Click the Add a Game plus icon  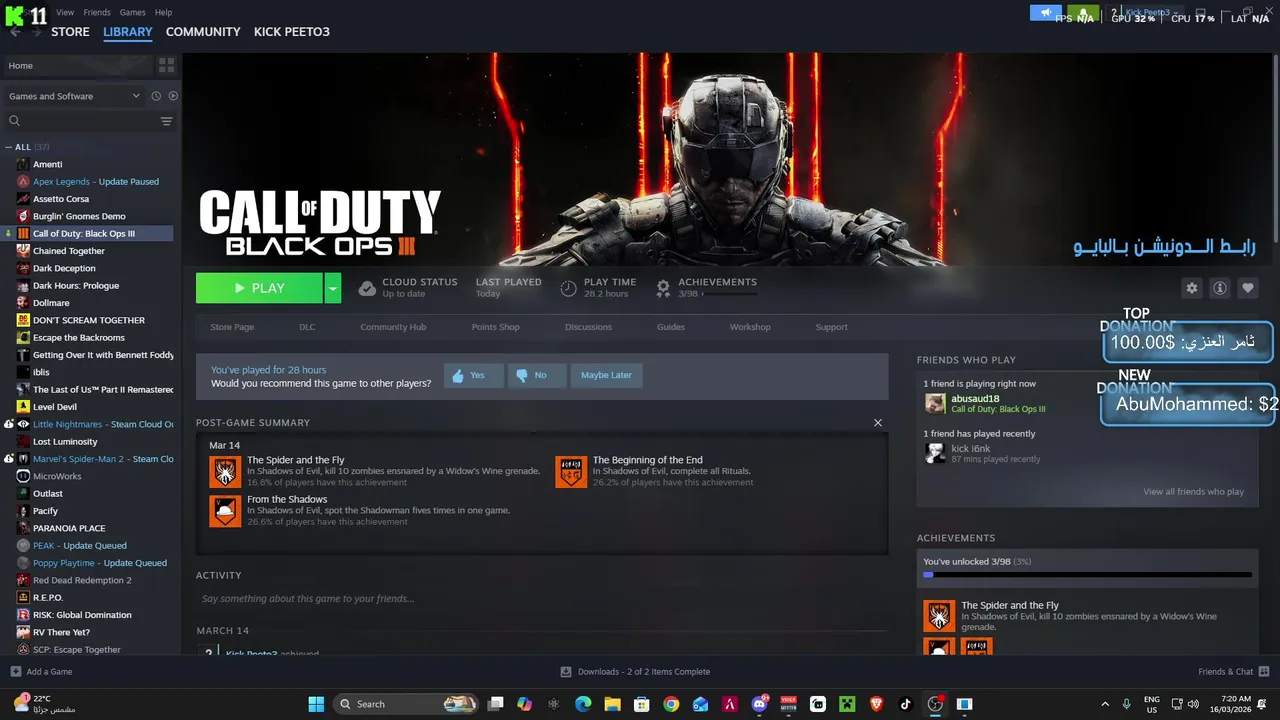coord(15,672)
